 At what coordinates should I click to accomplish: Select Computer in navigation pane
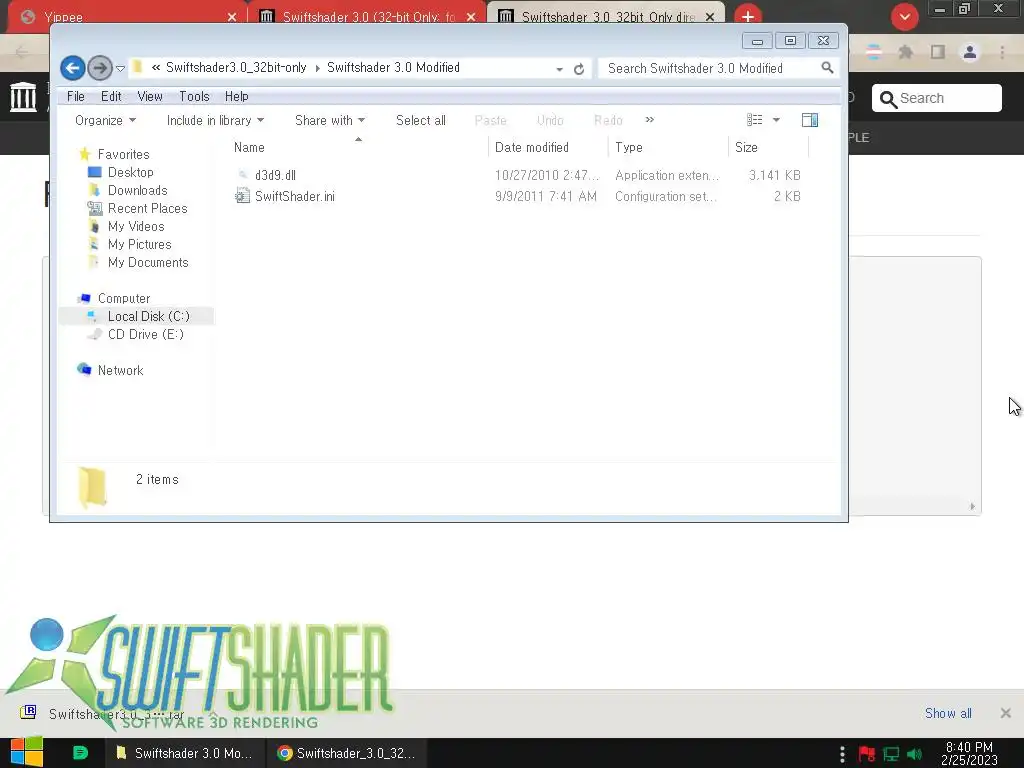click(x=123, y=298)
